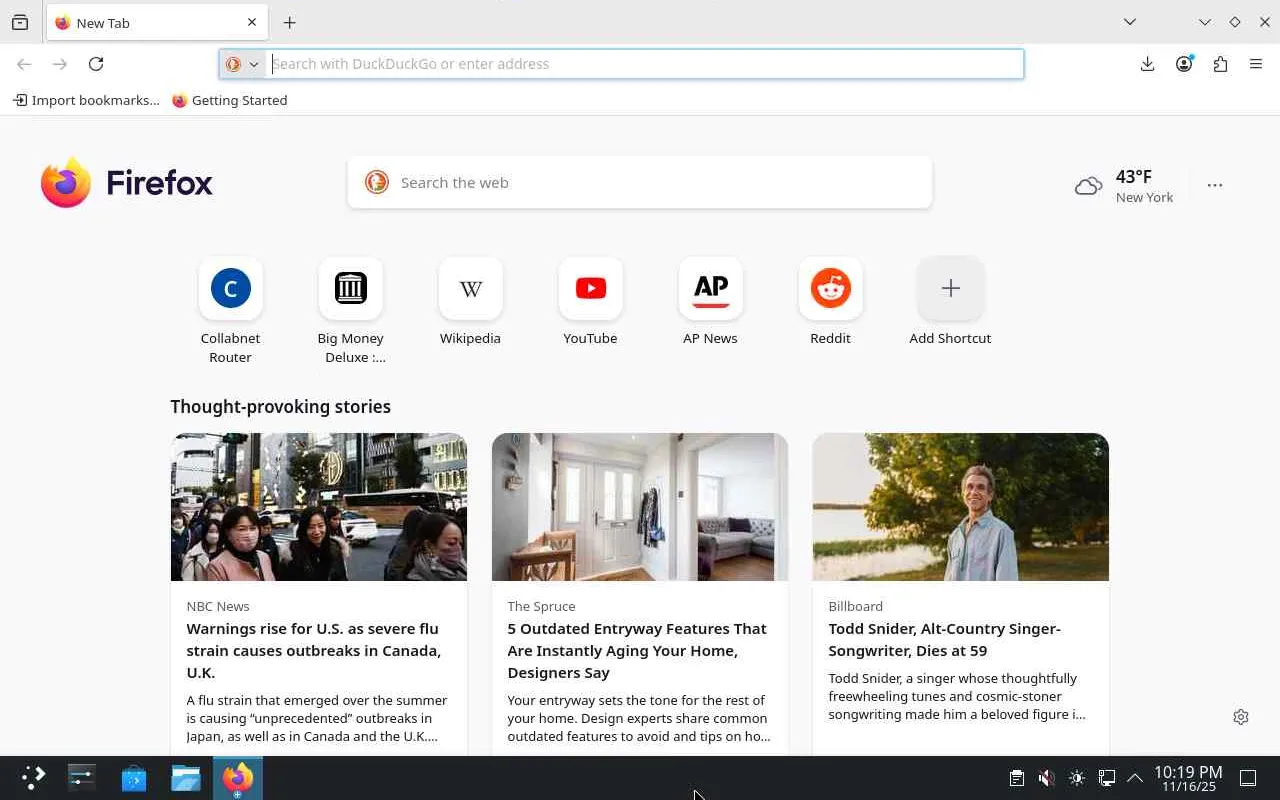Open the Firefox account menu
This screenshot has width=1280, height=800.
[x=1184, y=64]
